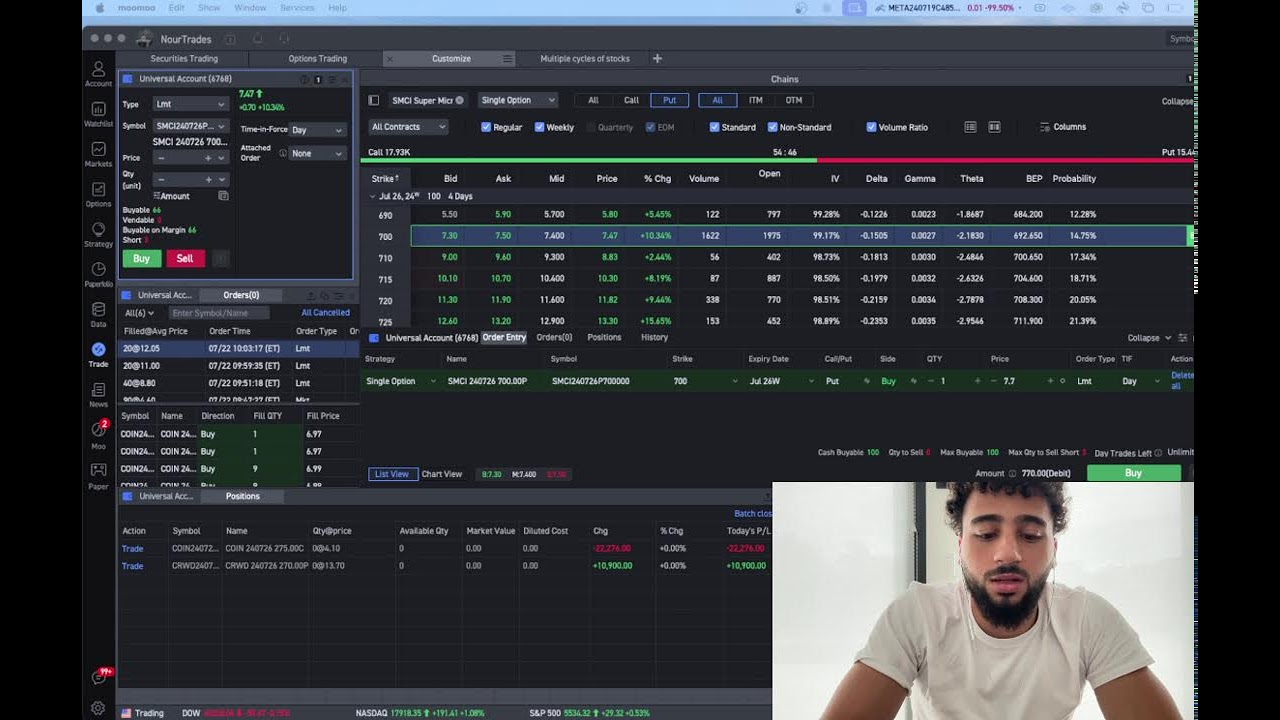
Task: Open the order Type Lmt dropdown
Action: tap(191, 104)
